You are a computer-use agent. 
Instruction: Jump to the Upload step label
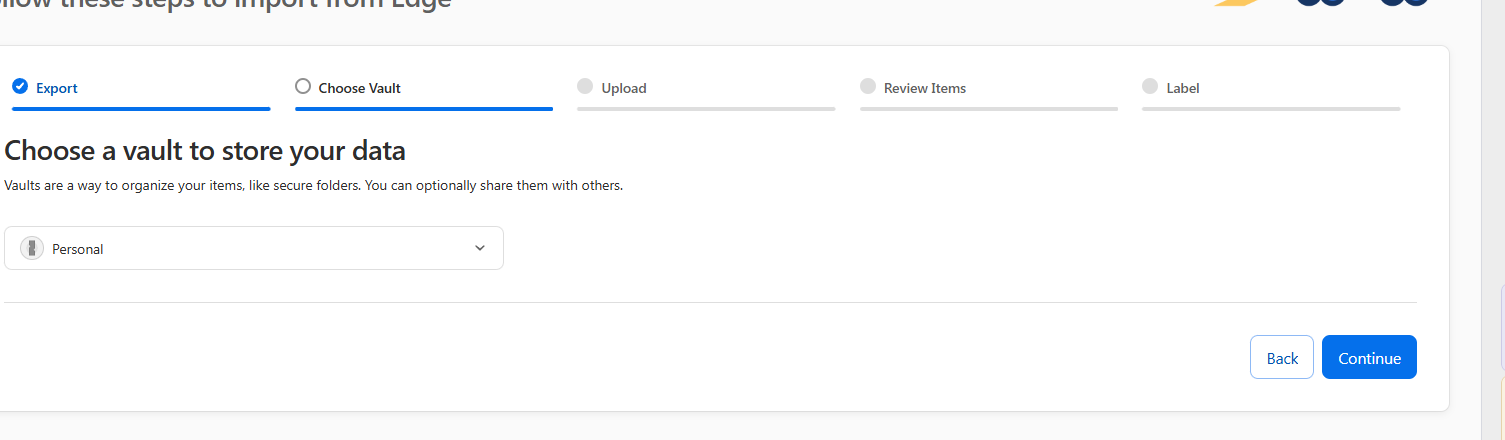coord(624,88)
